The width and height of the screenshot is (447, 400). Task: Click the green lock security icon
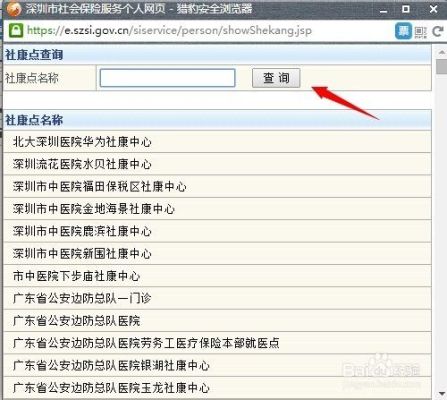(x=15, y=30)
